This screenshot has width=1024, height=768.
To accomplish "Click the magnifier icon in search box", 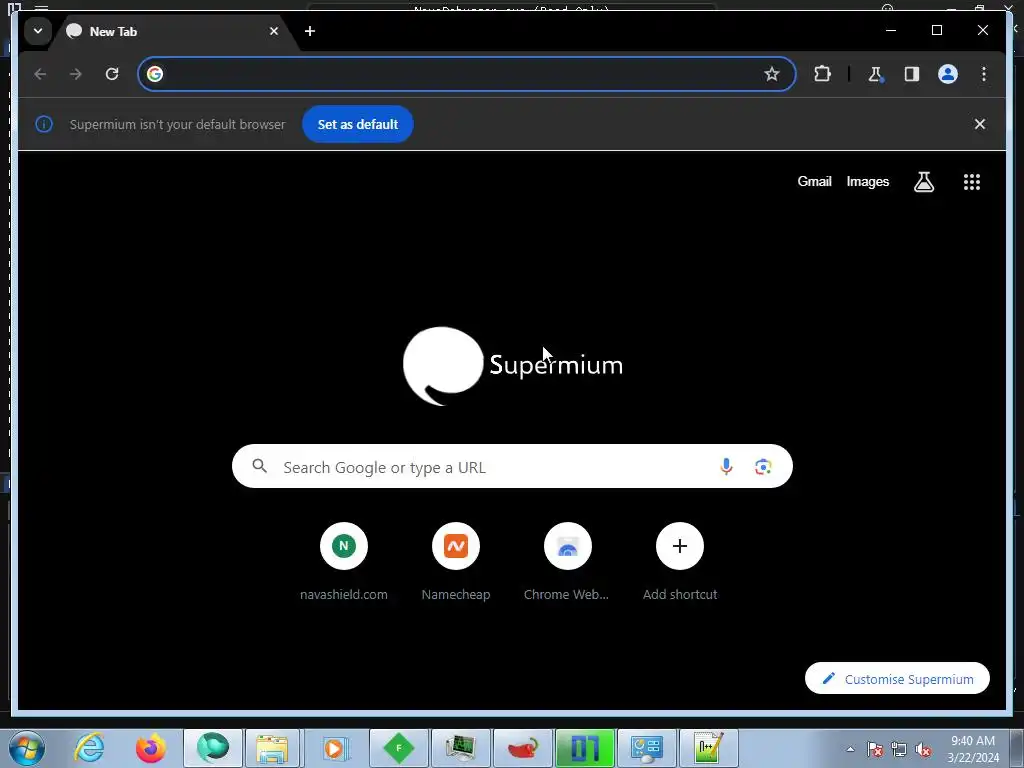I will click(259, 466).
